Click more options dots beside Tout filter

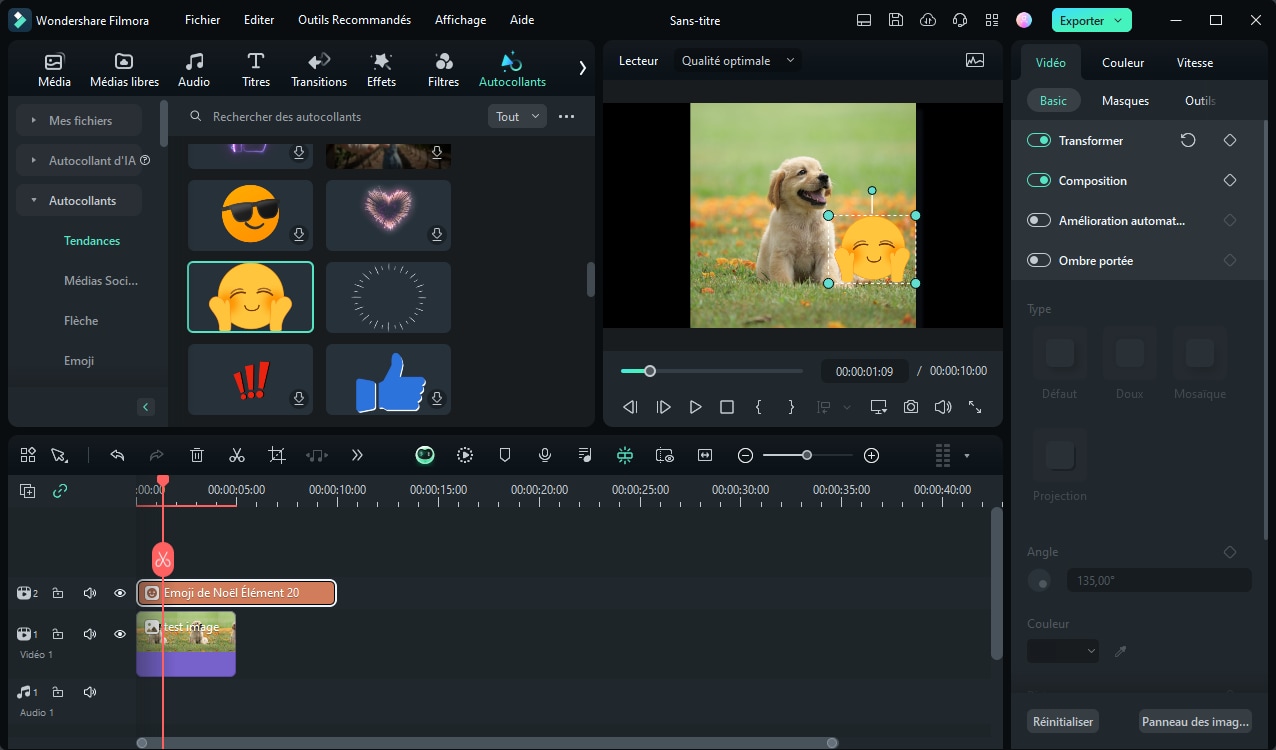tap(566, 117)
